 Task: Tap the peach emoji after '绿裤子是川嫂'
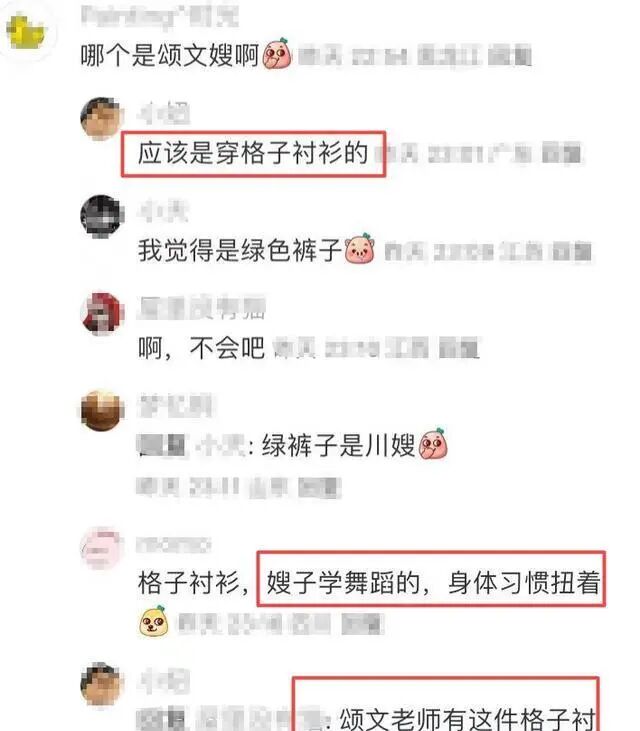coord(433,443)
